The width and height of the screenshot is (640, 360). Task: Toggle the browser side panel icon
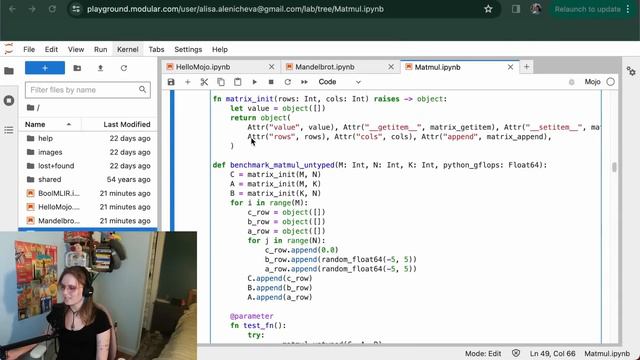(516, 9)
